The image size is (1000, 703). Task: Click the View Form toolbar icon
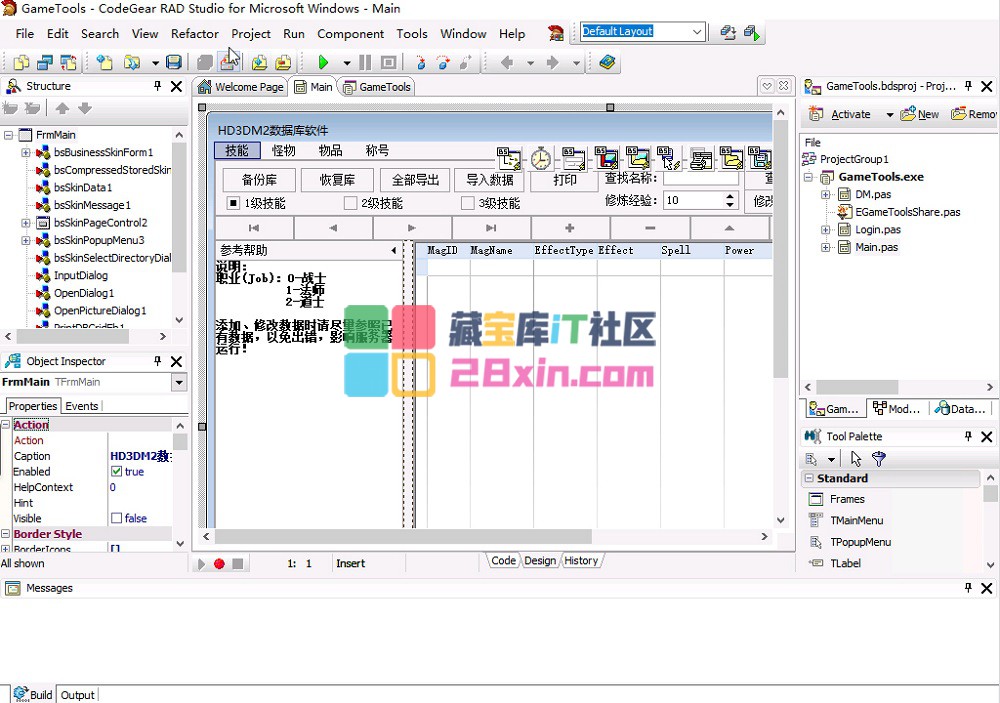(45, 63)
